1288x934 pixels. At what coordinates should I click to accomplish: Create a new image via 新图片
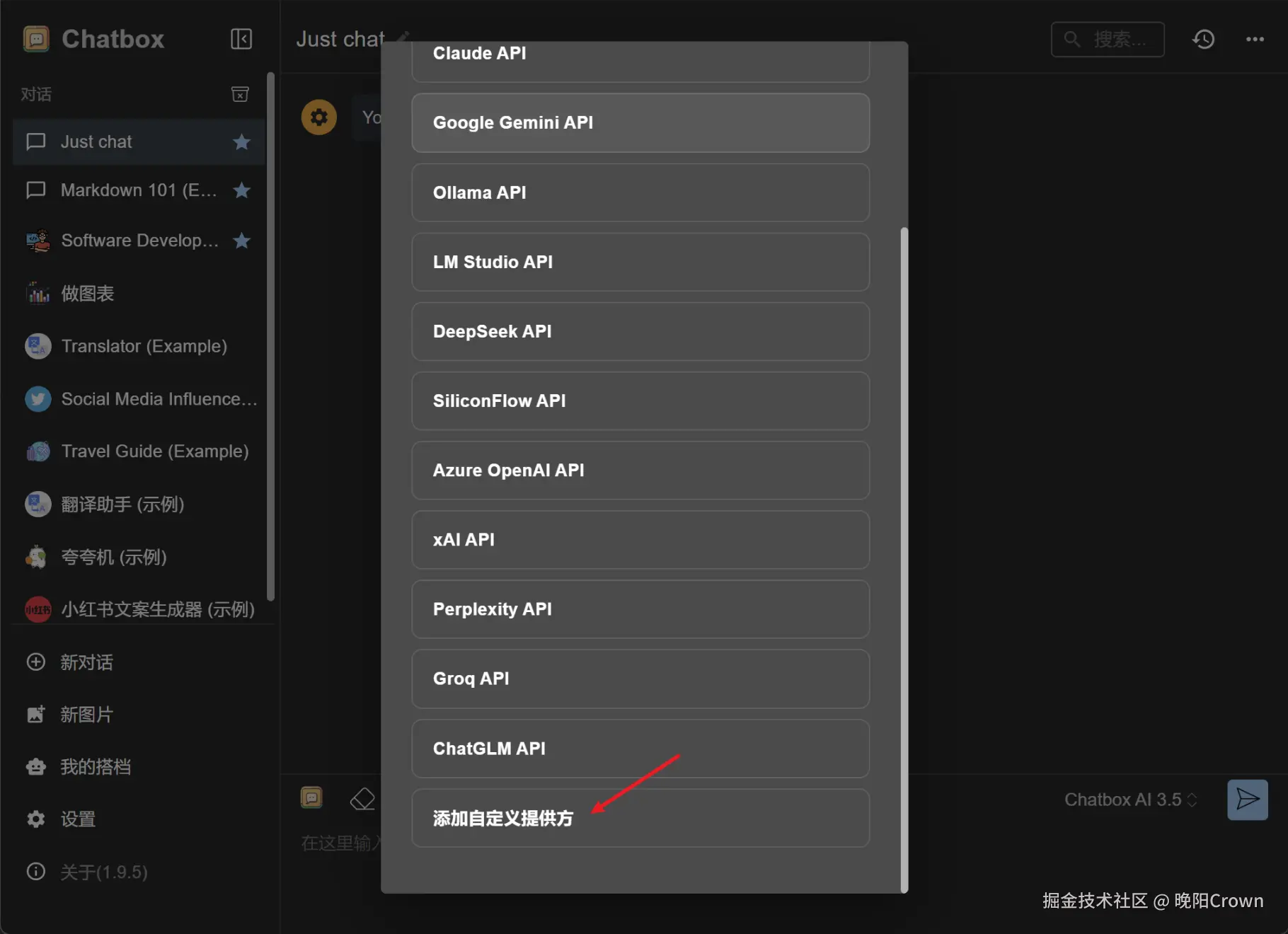[x=139, y=715]
